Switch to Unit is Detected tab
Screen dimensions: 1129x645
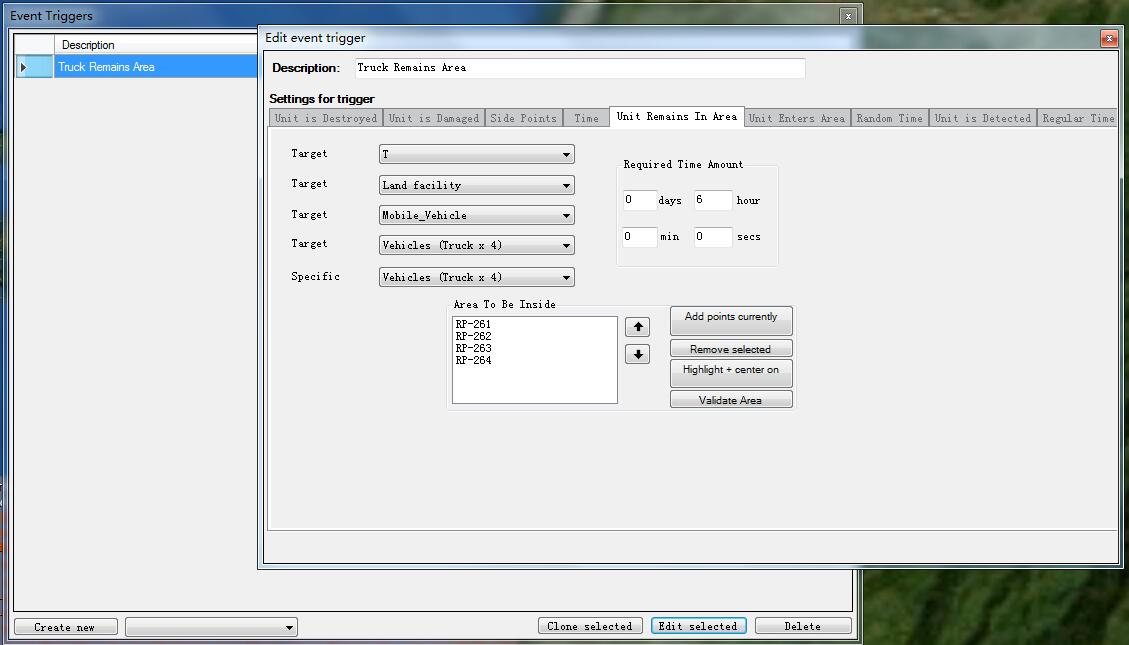click(x=983, y=118)
